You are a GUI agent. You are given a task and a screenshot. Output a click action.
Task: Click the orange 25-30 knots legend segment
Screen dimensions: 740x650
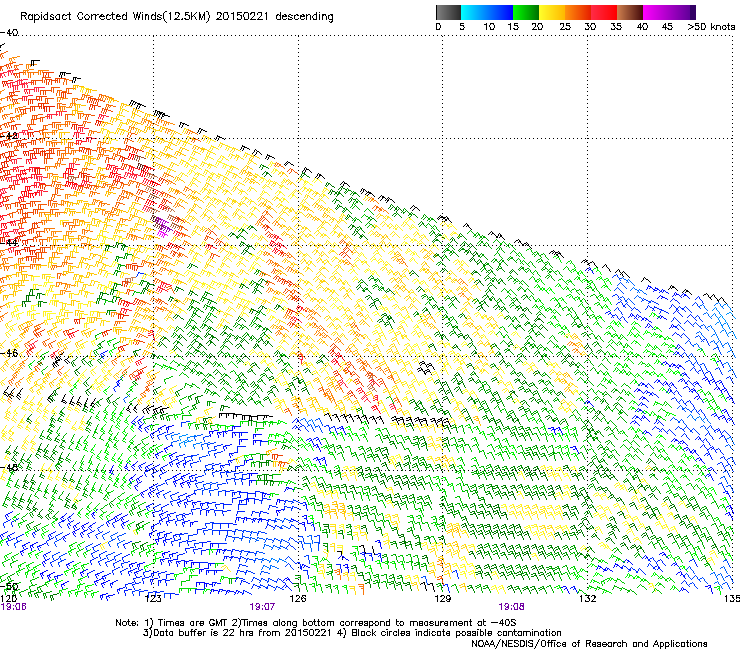578,12
